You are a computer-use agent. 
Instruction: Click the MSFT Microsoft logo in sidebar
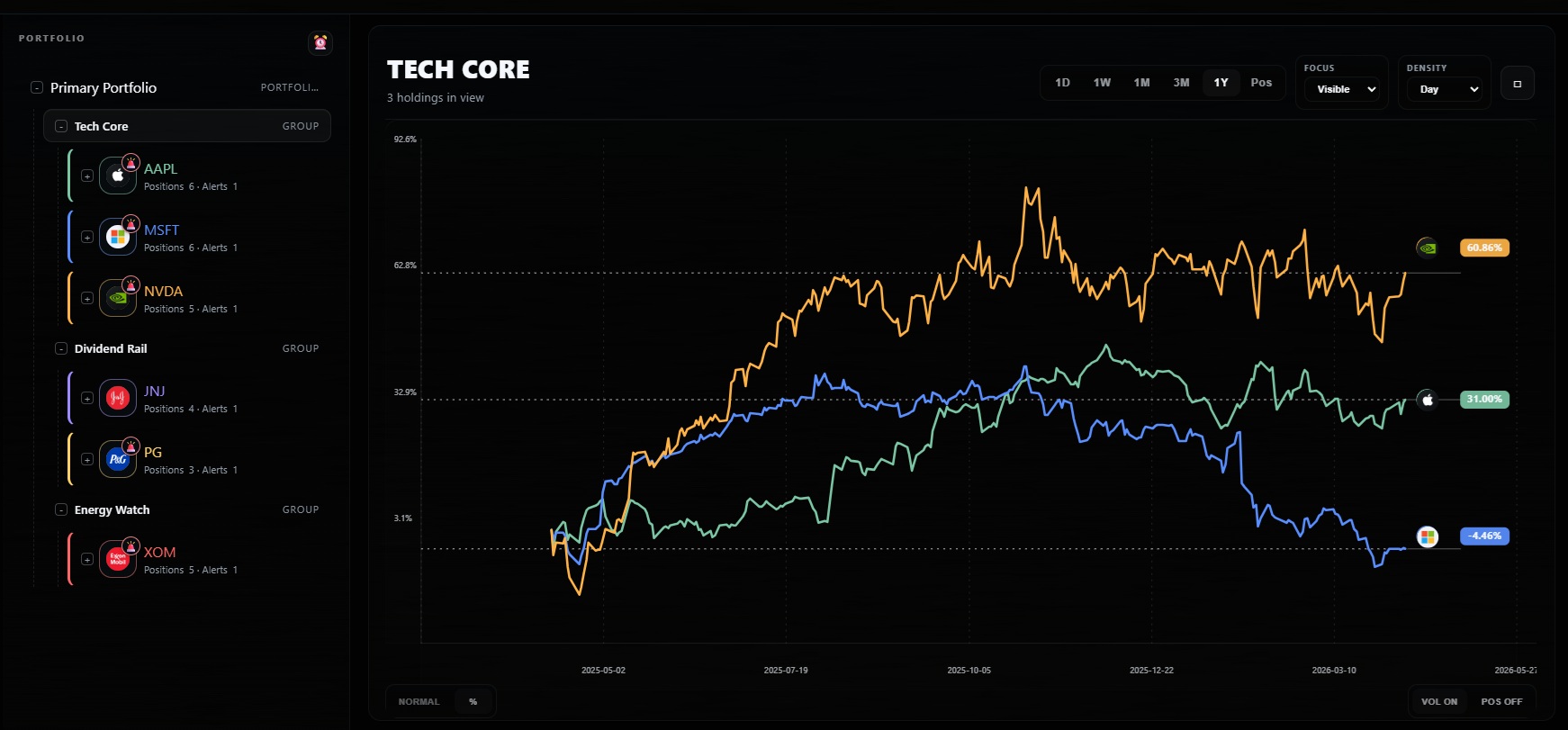118,237
